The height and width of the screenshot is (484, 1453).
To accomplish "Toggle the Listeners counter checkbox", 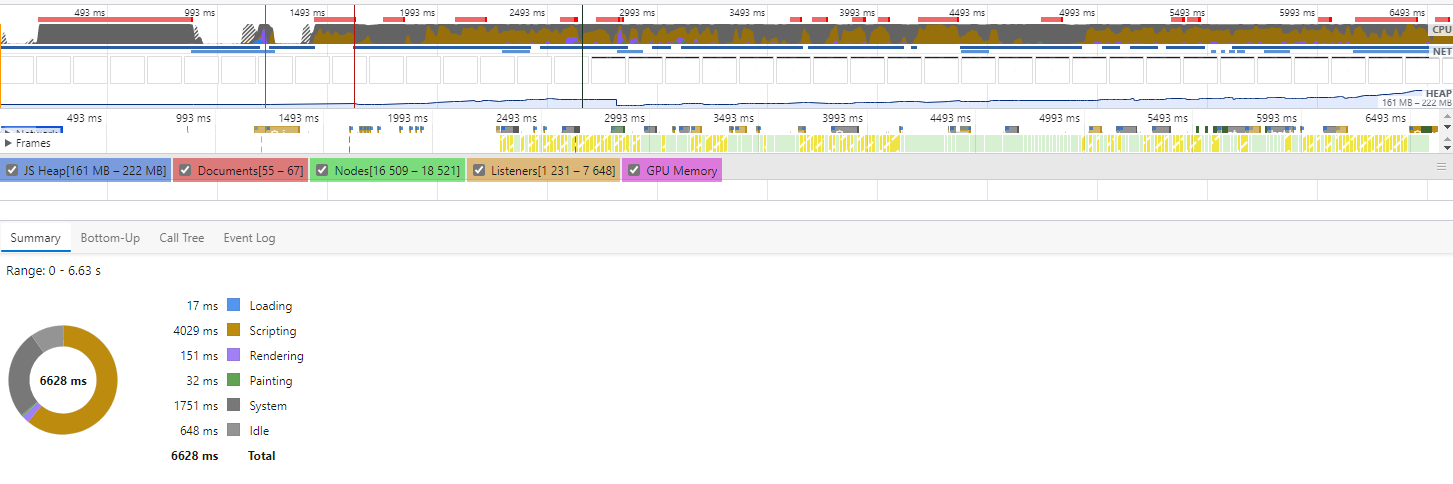I will pyautogui.click(x=478, y=170).
